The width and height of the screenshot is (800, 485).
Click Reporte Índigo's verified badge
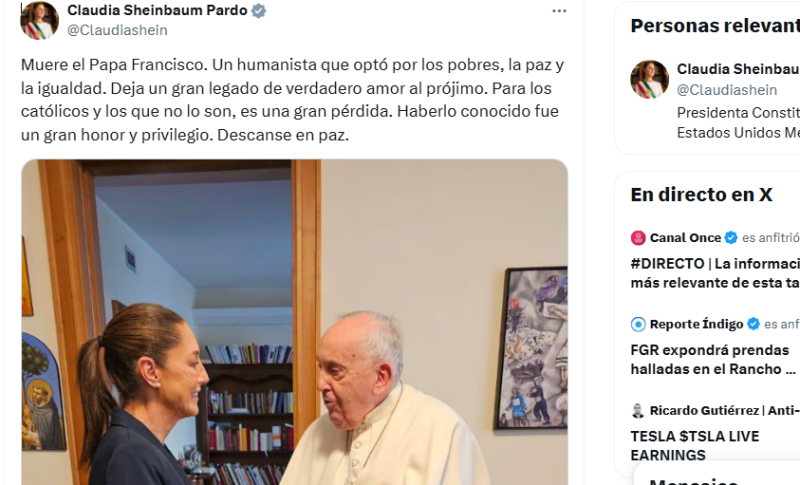pyautogui.click(x=753, y=324)
